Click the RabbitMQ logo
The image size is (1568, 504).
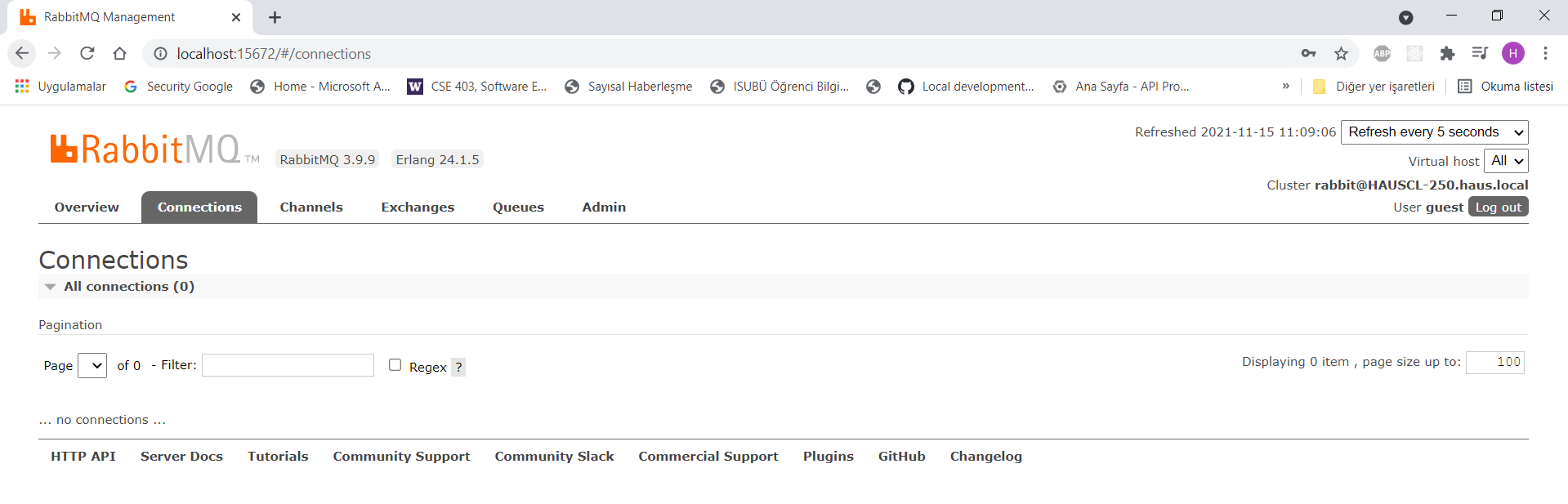(x=145, y=149)
